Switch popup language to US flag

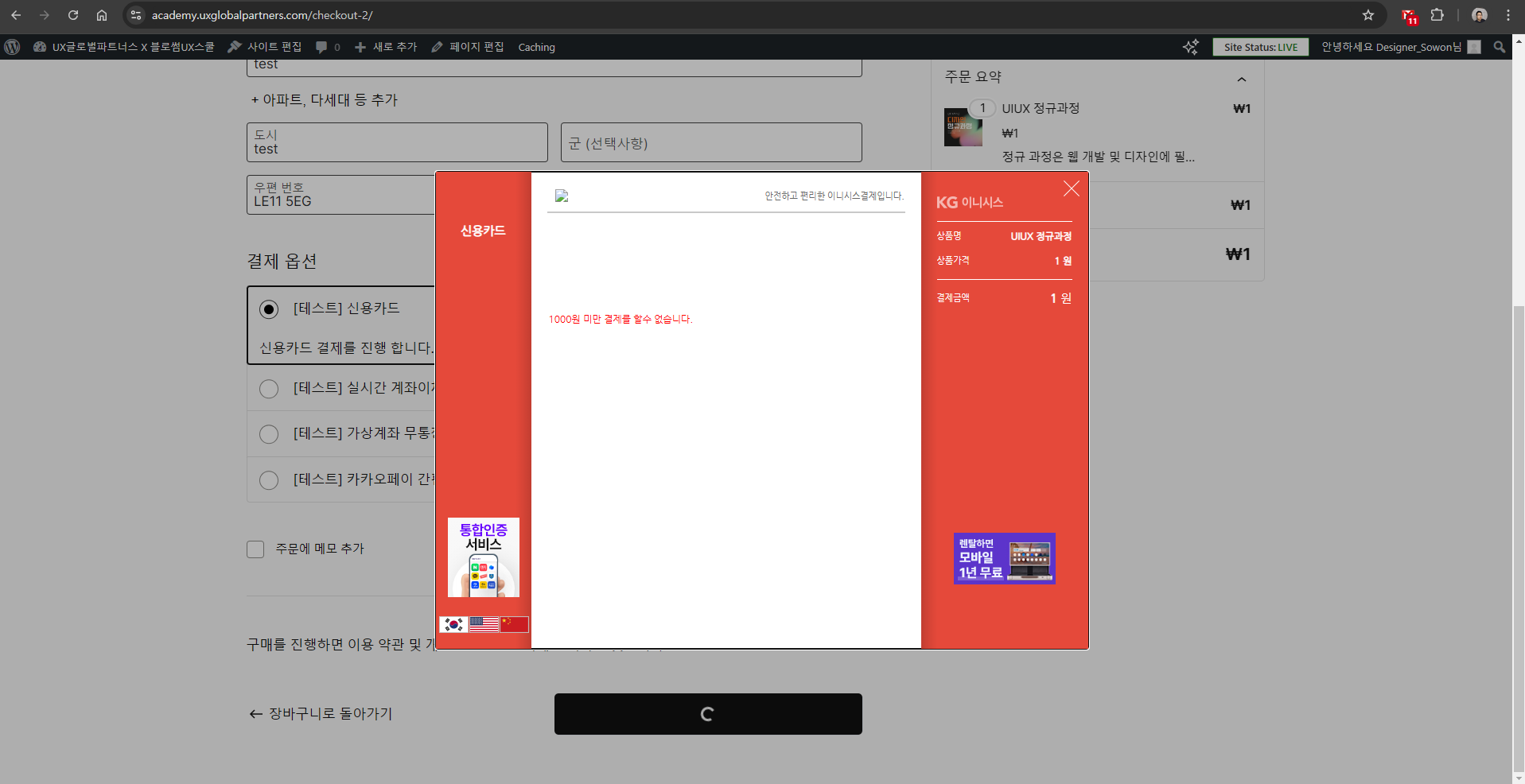(484, 624)
